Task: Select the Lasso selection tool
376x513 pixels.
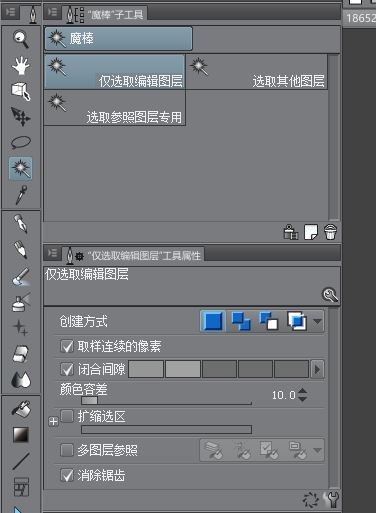Action: click(21, 142)
